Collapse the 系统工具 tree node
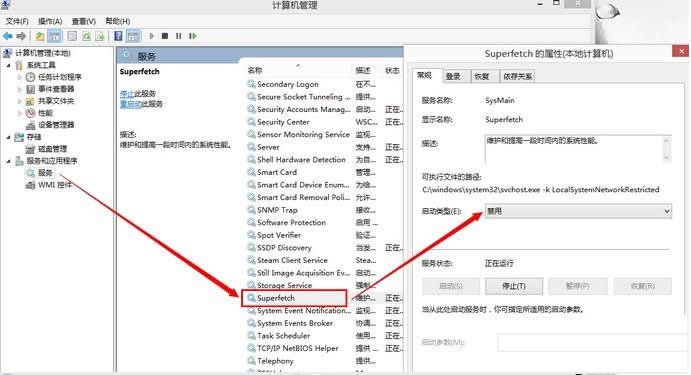The height and width of the screenshot is (375, 691). pos(8,65)
